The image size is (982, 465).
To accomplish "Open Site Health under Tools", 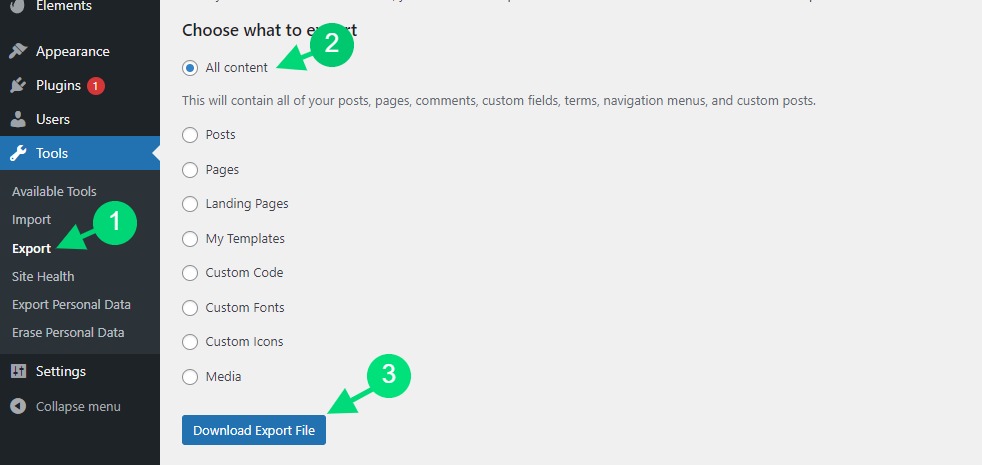I will tap(43, 276).
